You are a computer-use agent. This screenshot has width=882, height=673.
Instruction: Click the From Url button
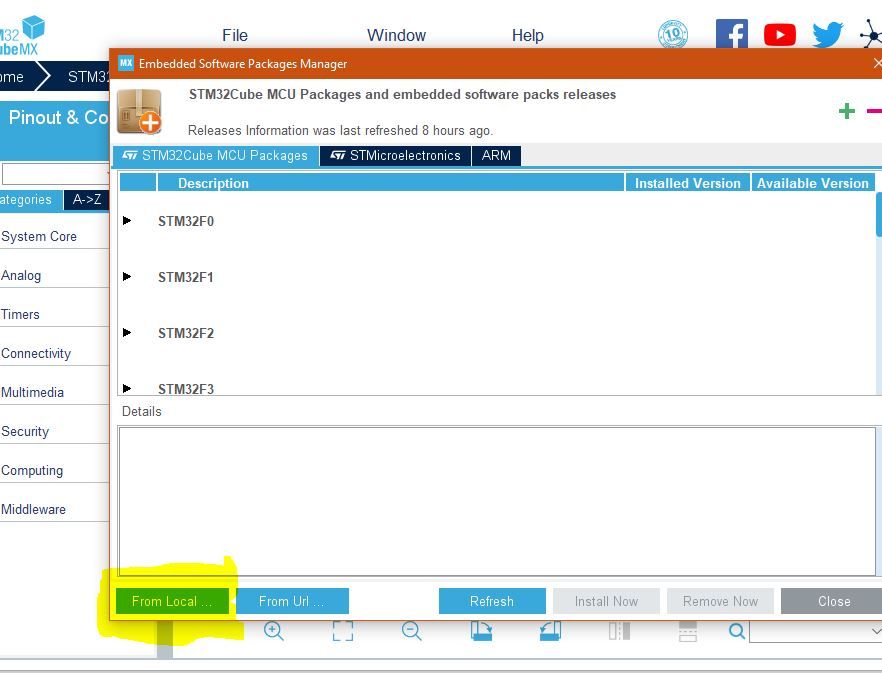coord(292,601)
